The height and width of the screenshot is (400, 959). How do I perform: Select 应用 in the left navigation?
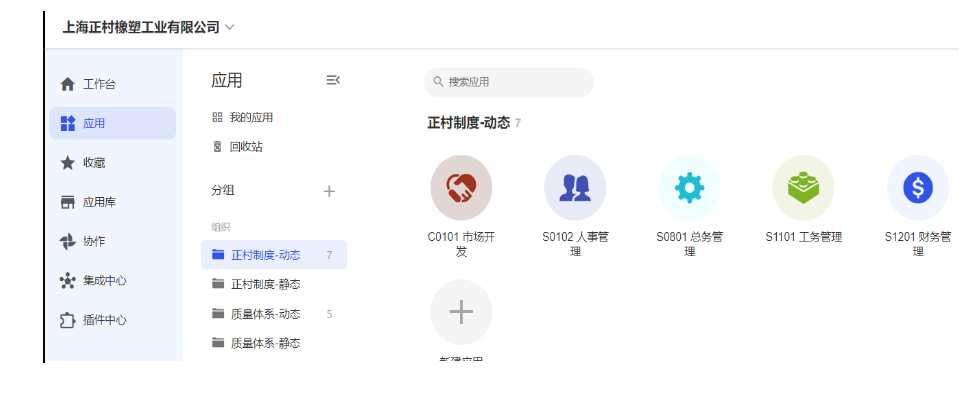pyautogui.click(x=94, y=124)
